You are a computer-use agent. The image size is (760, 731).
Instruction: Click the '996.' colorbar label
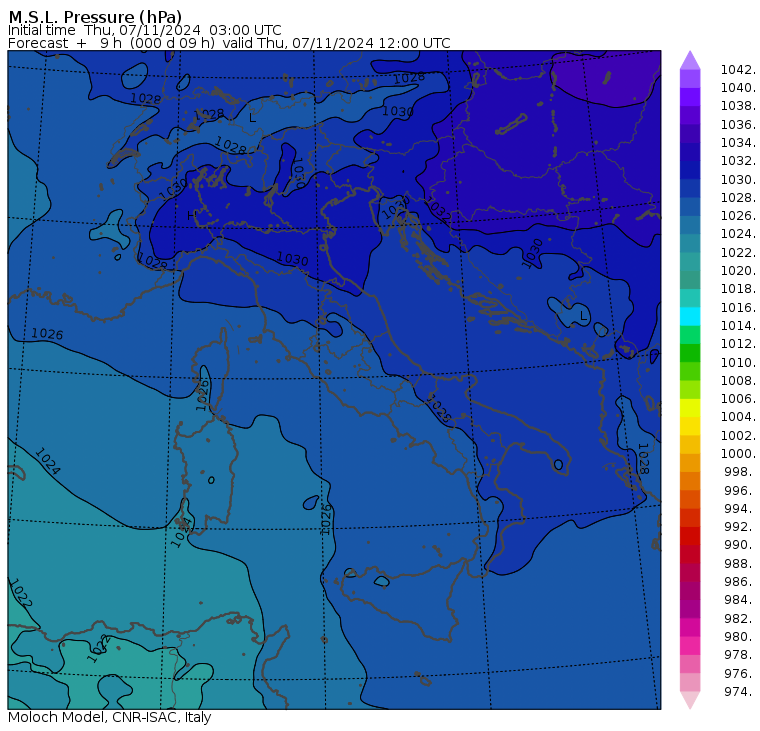pos(740,490)
